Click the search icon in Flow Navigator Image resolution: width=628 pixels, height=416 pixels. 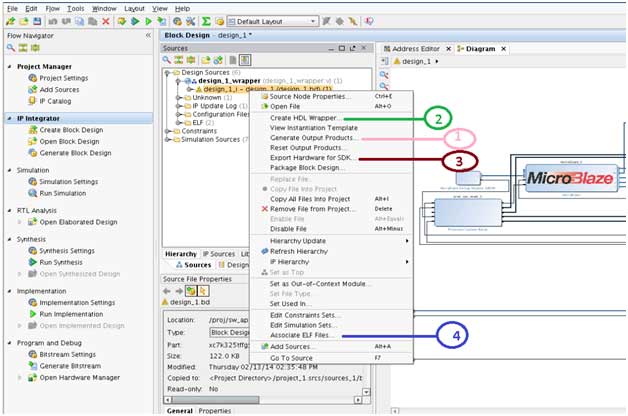click(11, 48)
